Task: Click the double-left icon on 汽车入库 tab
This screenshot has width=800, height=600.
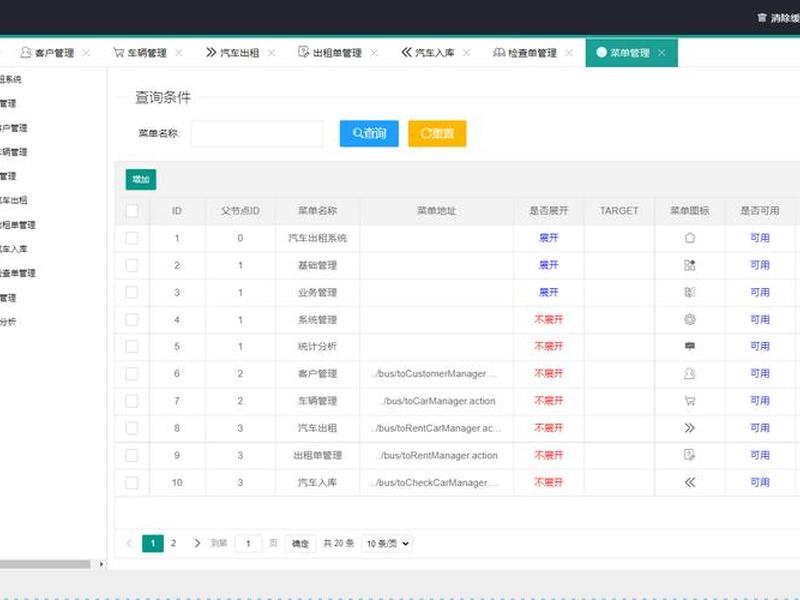Action: tap(406, 52)
